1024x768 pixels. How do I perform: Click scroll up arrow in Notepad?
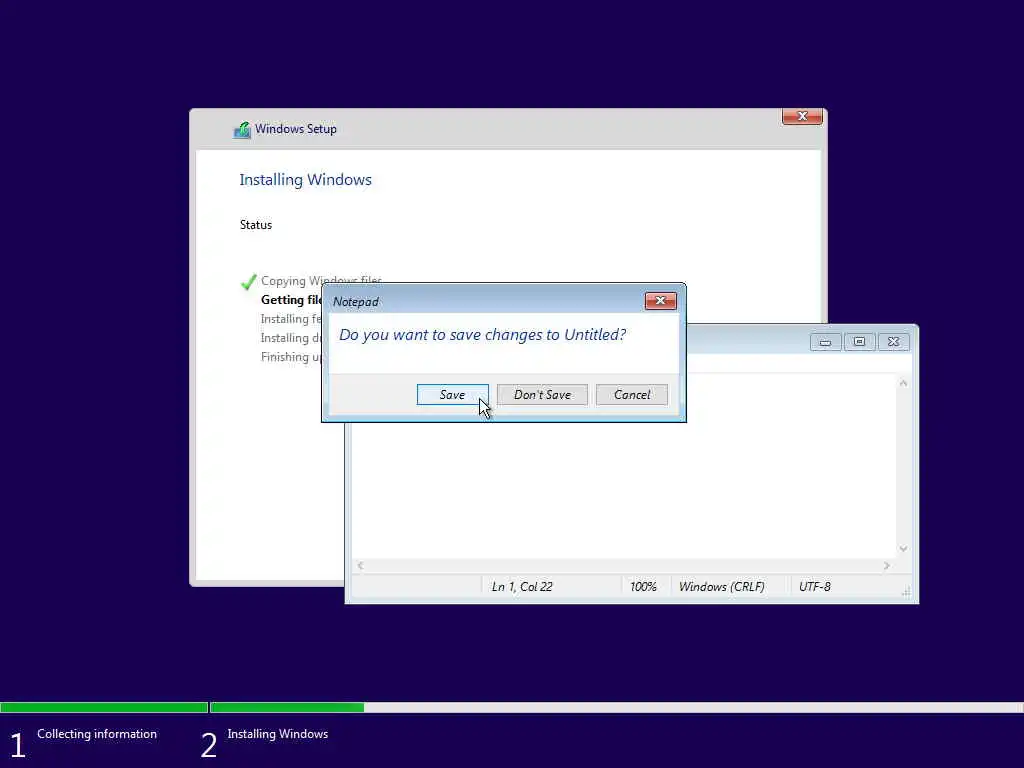coord(903,383)
